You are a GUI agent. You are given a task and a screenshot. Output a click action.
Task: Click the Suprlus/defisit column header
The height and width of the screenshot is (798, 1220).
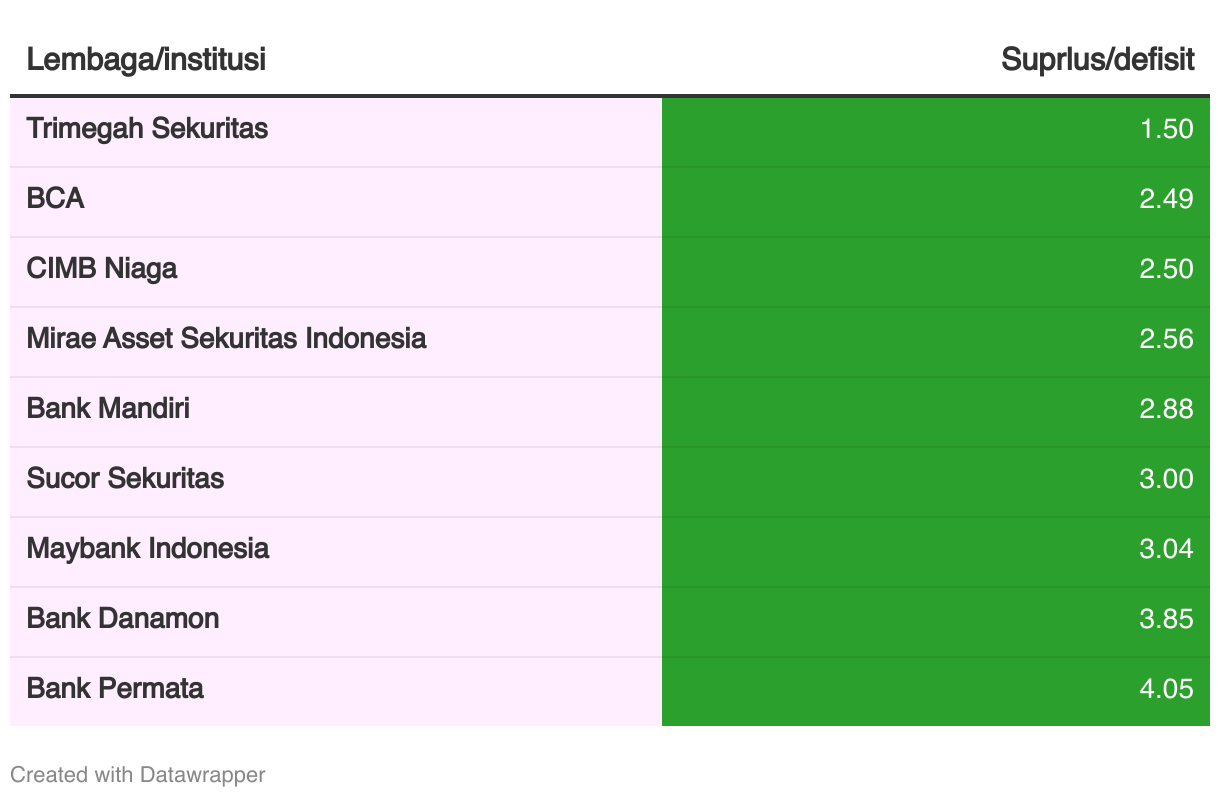point(1097,60)
